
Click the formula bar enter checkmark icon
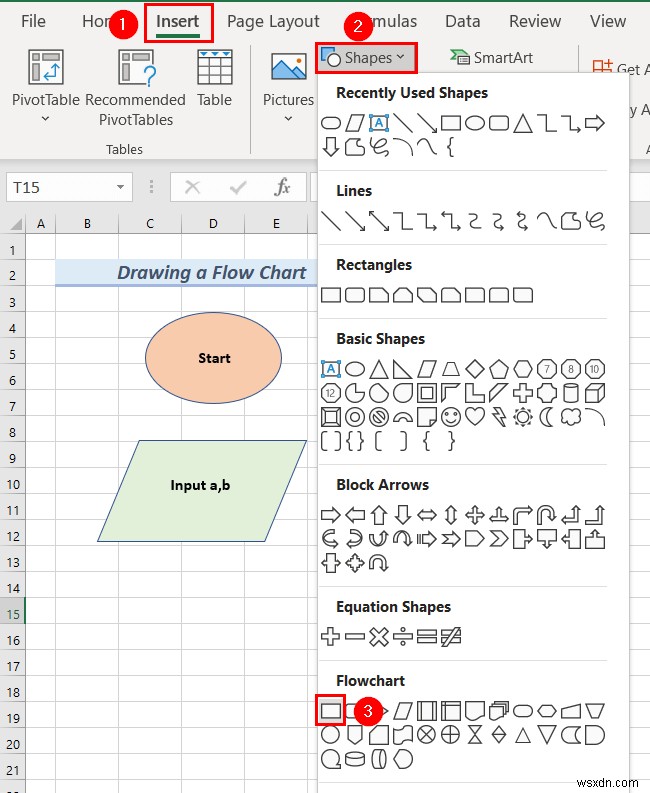tap(237, 188)
